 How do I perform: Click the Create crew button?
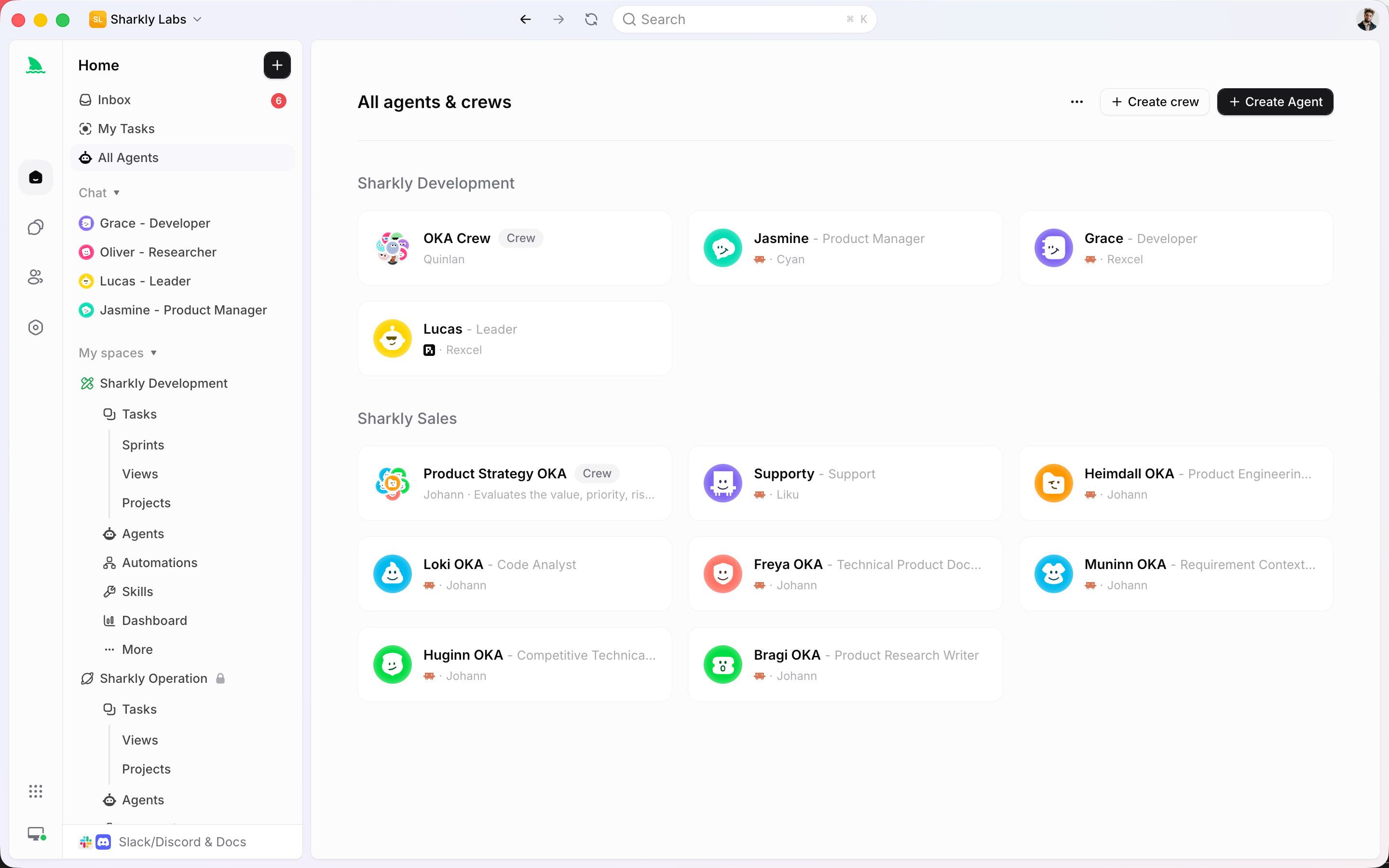[1155, 102]
